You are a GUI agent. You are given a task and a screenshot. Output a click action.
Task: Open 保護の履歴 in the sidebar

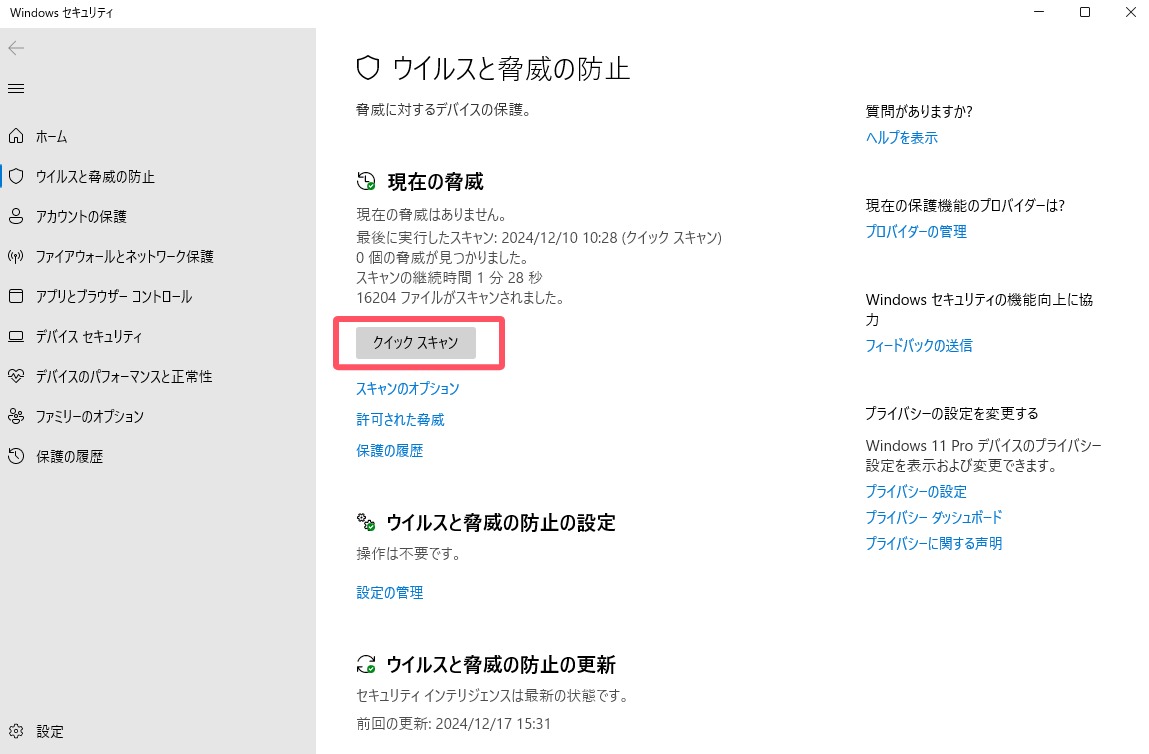69,456
